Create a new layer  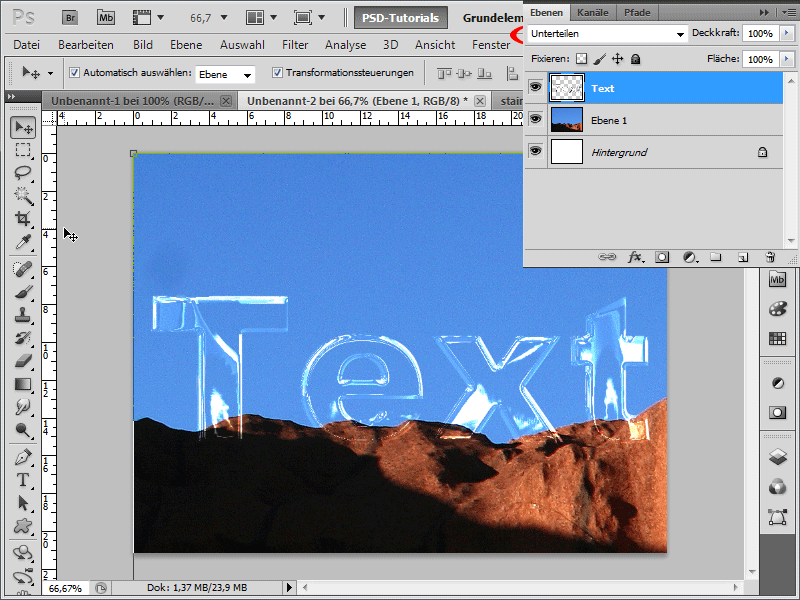pos(743,257)
